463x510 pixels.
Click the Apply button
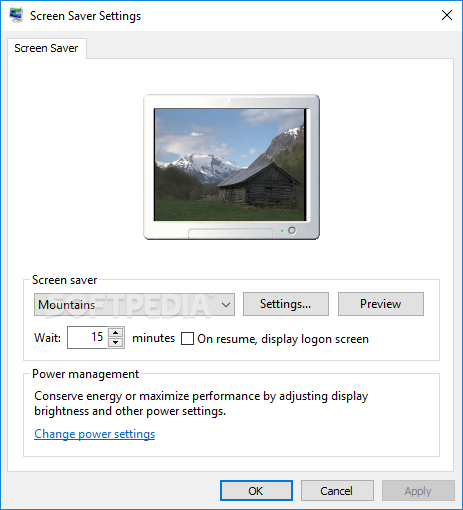click(418, 491)
